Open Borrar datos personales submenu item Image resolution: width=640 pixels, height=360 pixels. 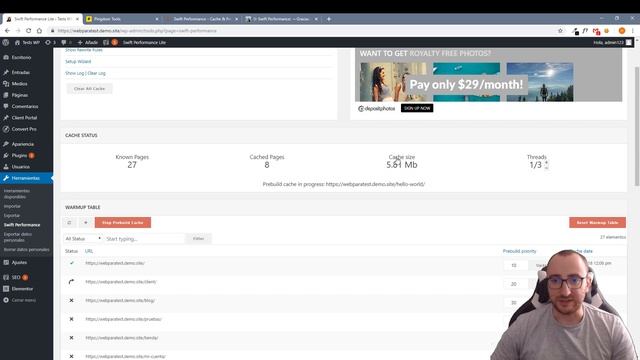click(x=27, y=249)
